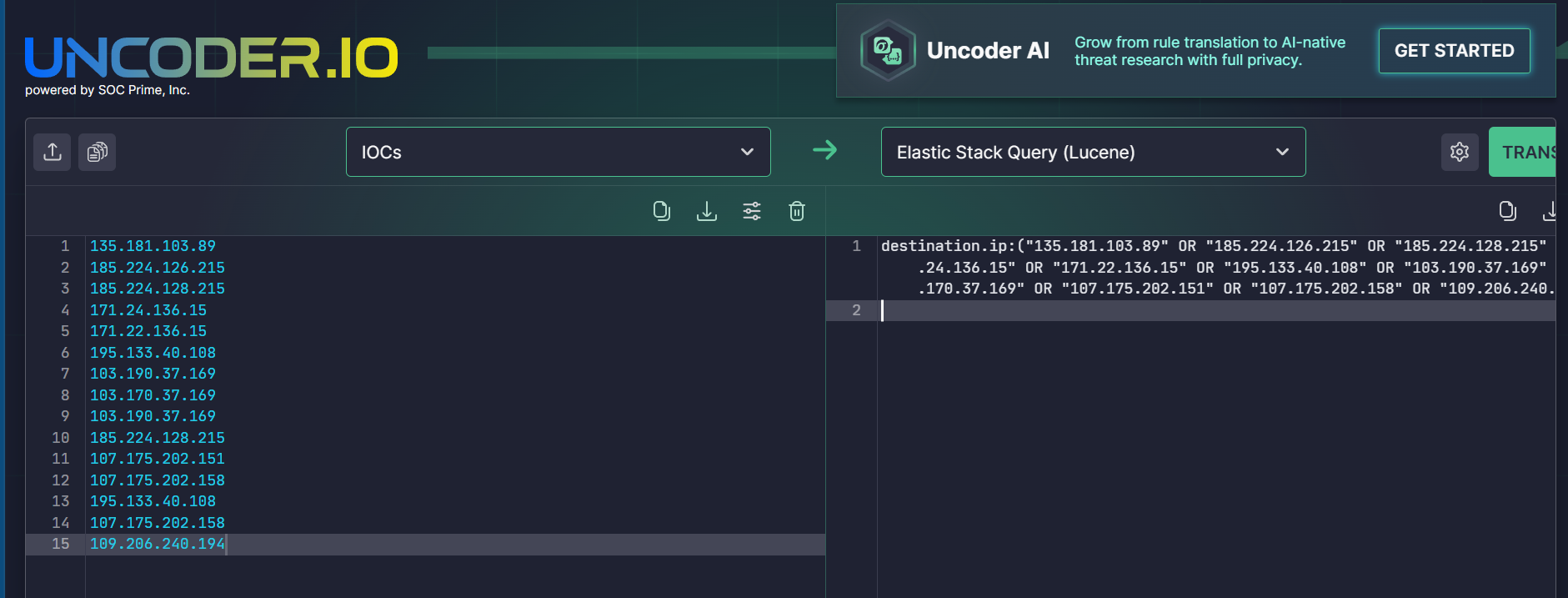Image resolution: width=1568 pixels, height=598 pixels.
Task: Click IOC 195.133.40.108 on line 13
Action: point(153,501)
